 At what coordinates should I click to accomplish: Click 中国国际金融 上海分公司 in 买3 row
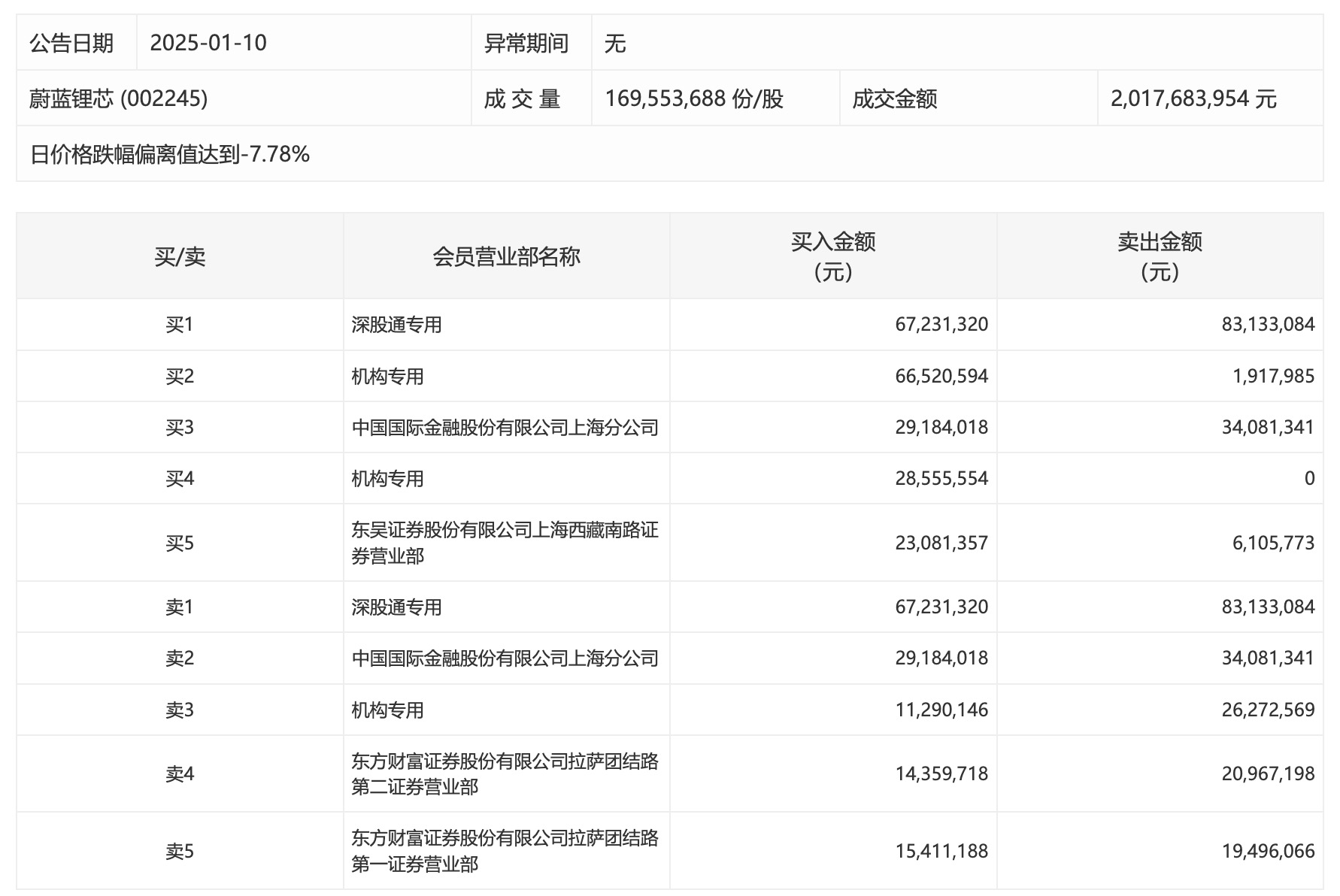(x=505, y=427)
